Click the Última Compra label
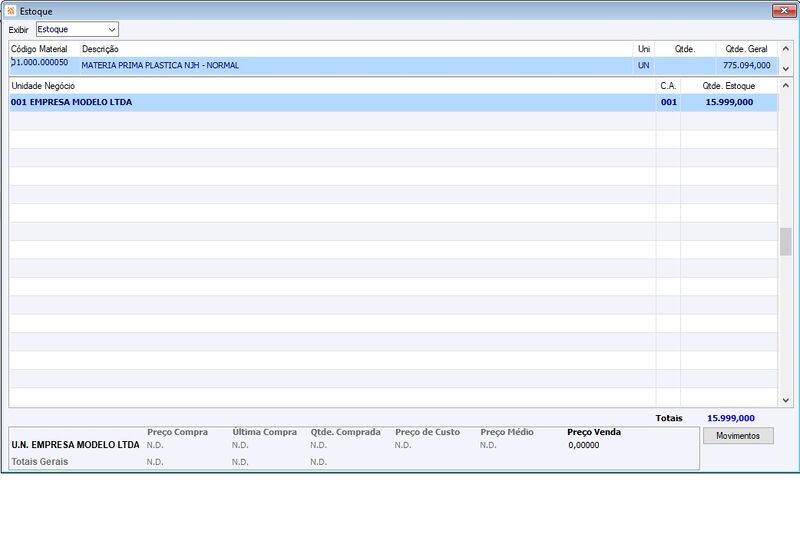This screenshot has width=800, height=557. coord(264,432)
